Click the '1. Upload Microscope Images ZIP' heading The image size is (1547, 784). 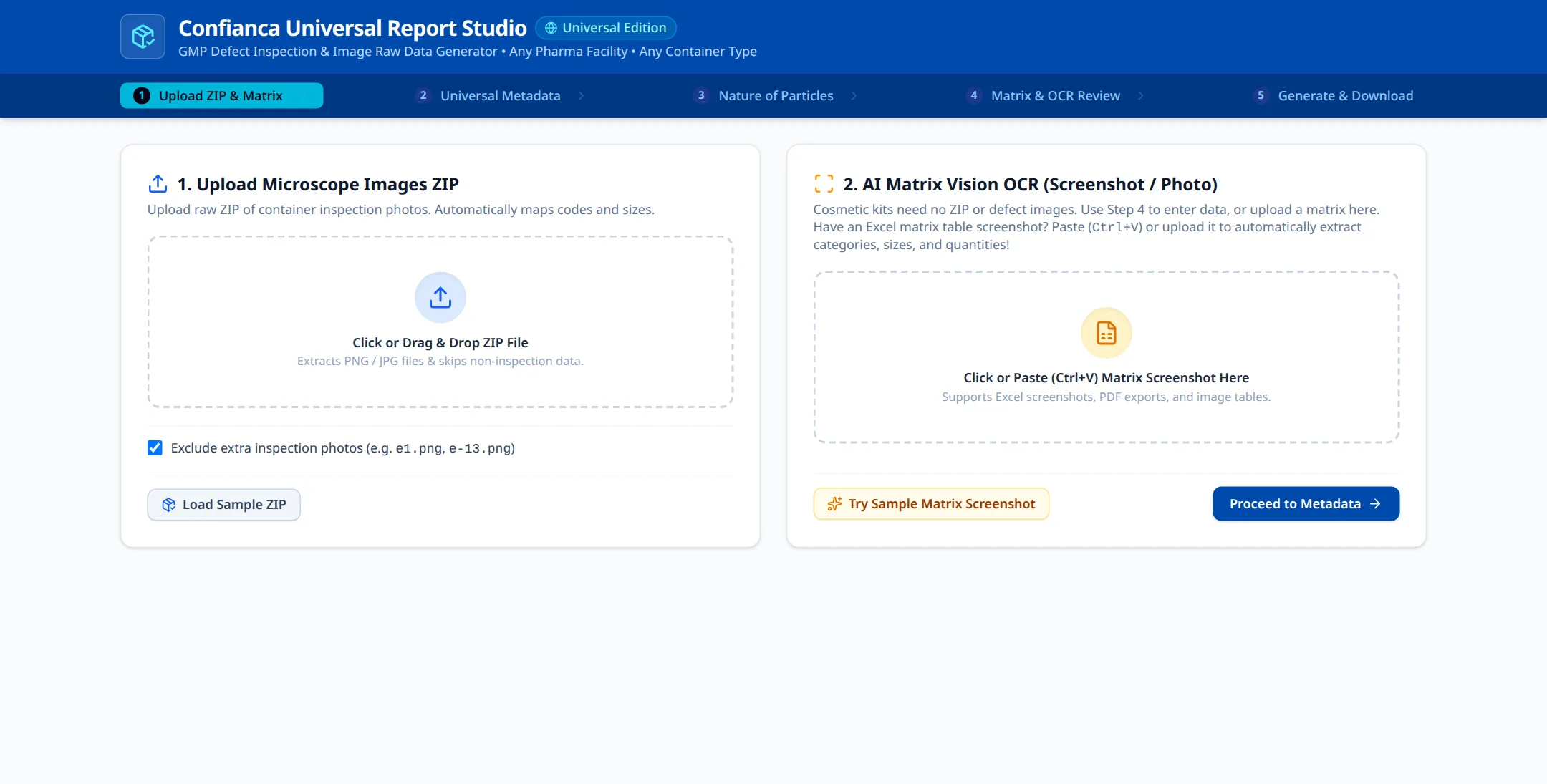click(318, 185)
